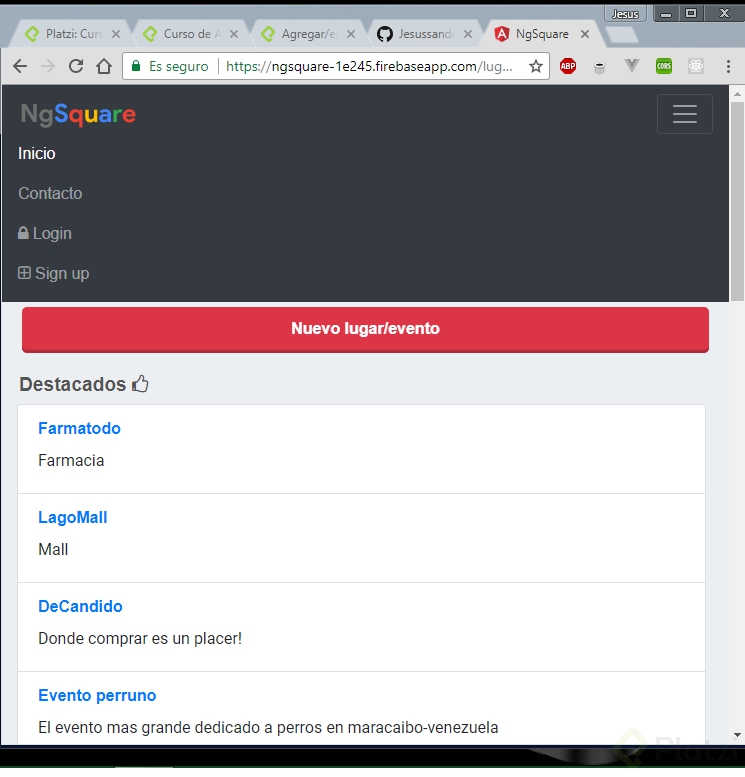Open the Login nav link
This screenshot has width=745, height=777.
[45, 233]
